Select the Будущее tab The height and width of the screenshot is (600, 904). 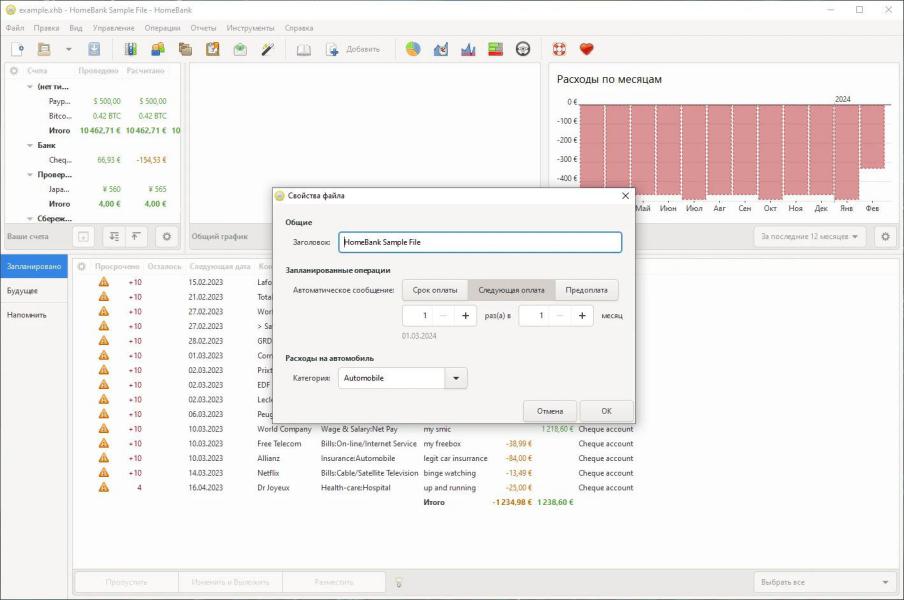tap(34, 290)
